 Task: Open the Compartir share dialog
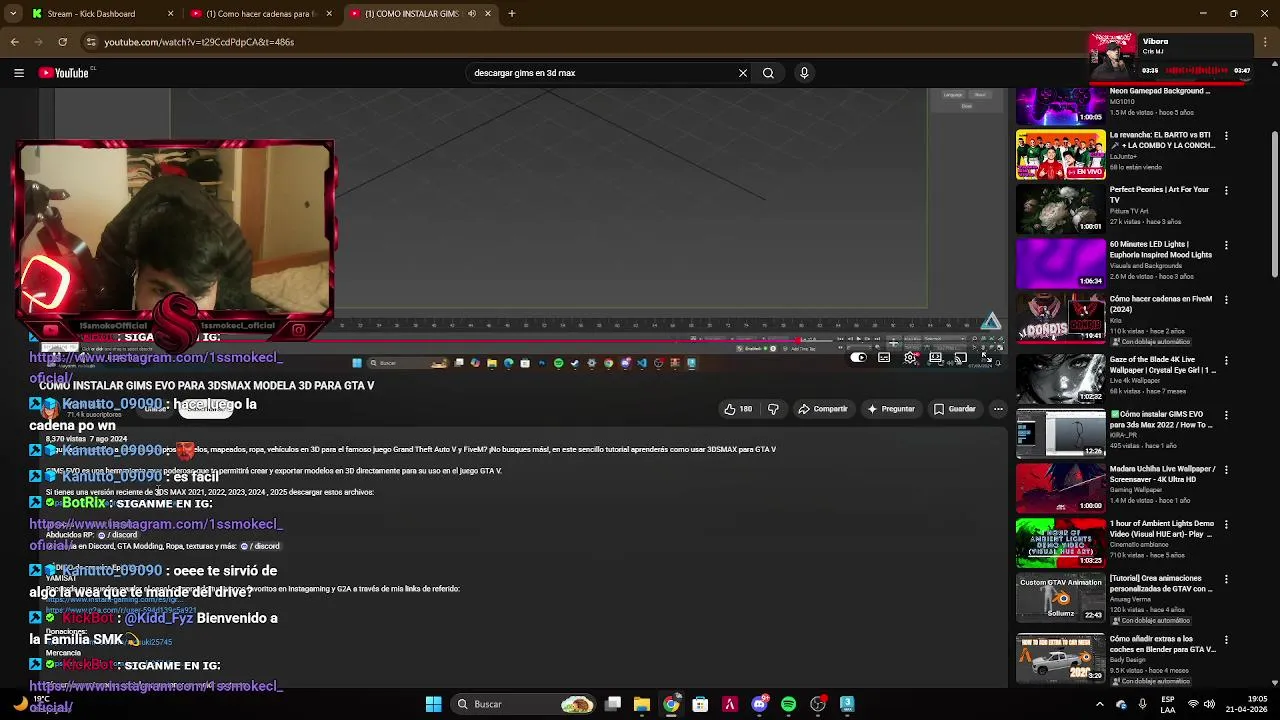pyautogui.click(x=822, y=409)
